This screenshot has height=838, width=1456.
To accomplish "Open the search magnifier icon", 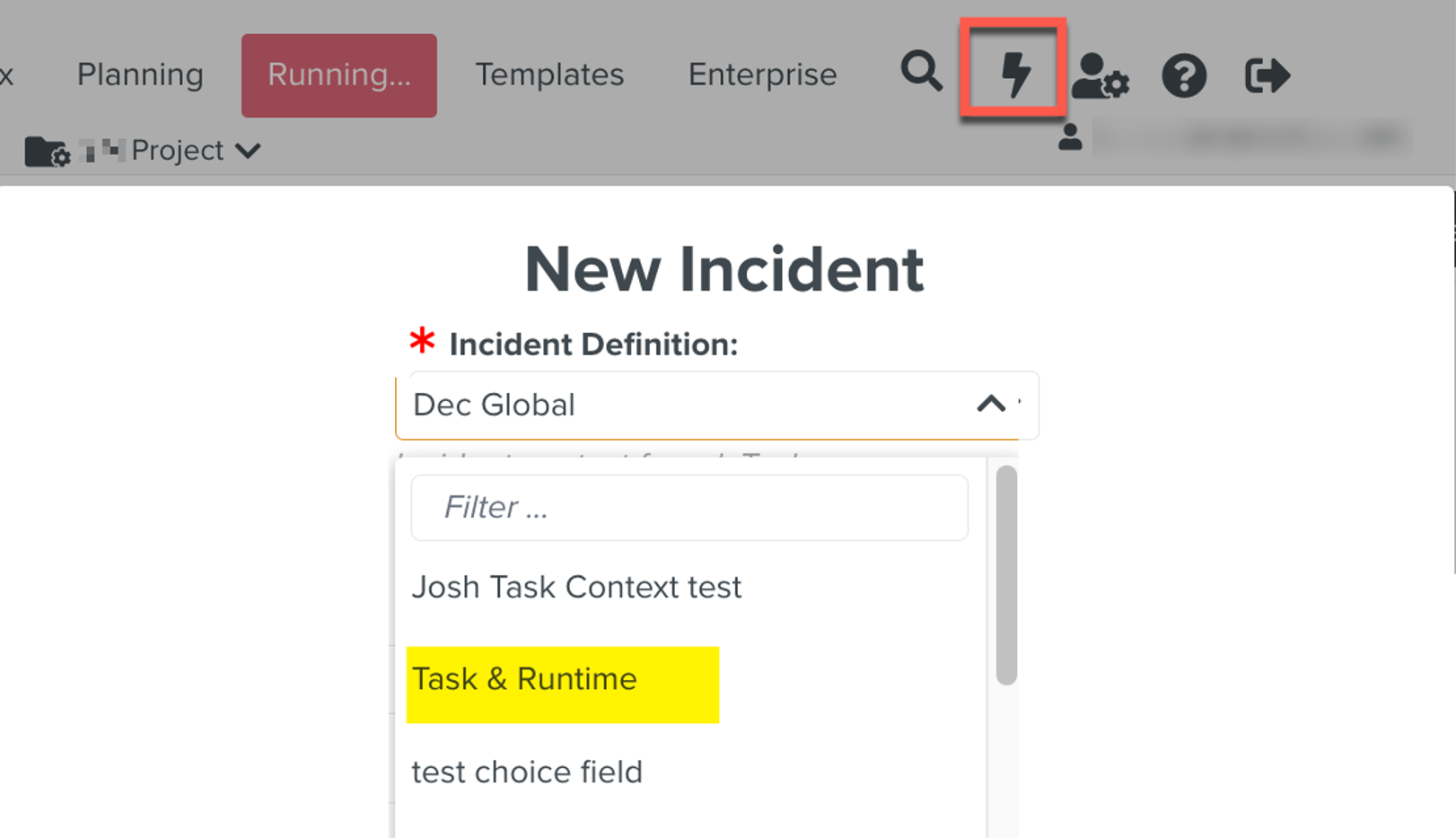I will pos(921,72).
